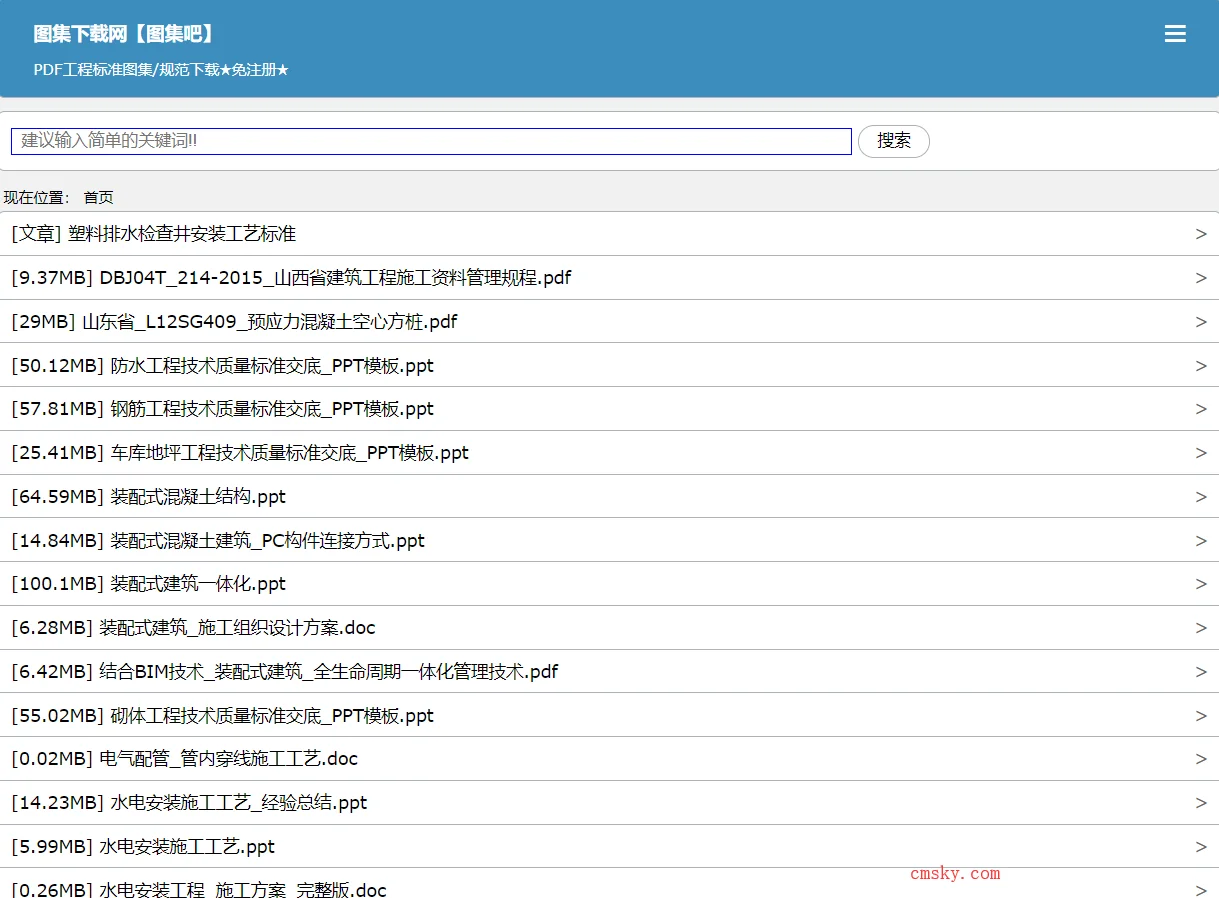This screenshot has height=898, width=1219.
Task: Click the arrow on 施工组织设计方案 row
Action: point(1201,628)
